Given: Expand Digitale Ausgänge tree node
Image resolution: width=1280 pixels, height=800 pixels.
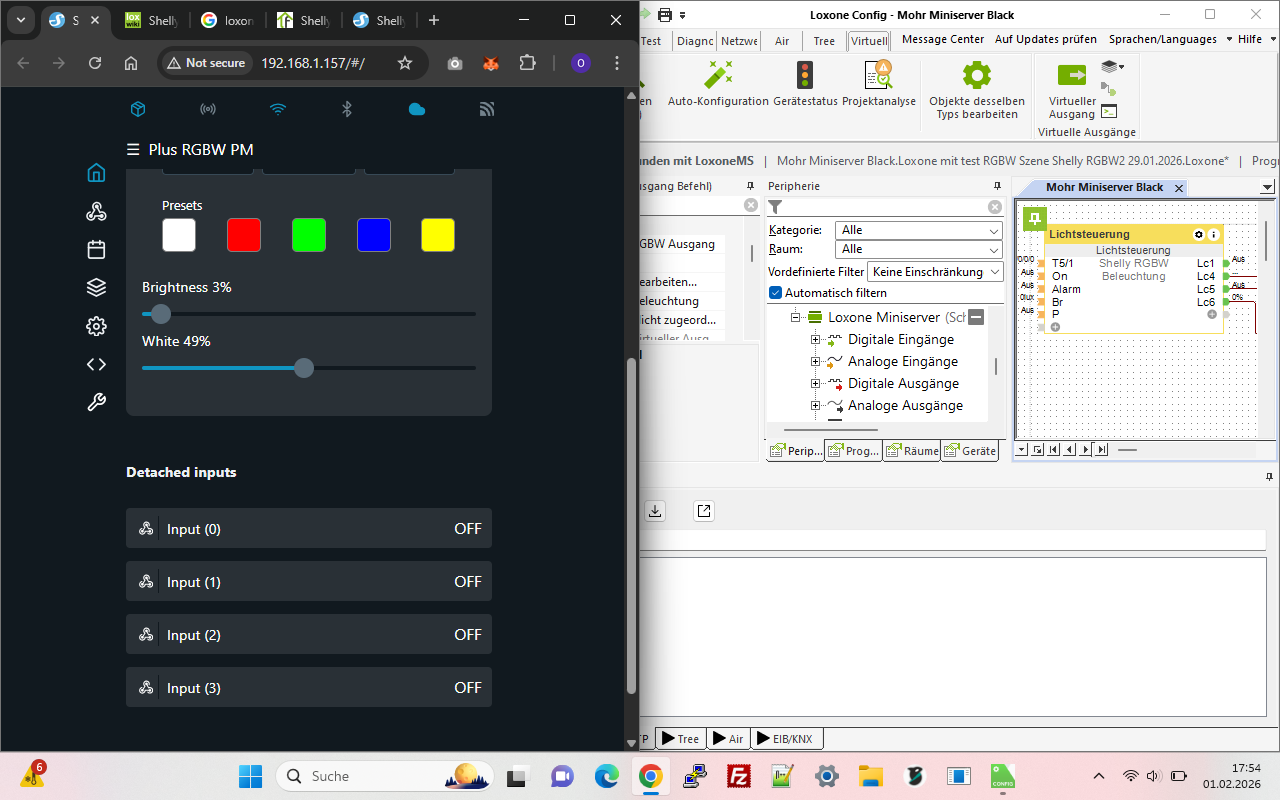Looking at the screenshot, I should [816, 384].
